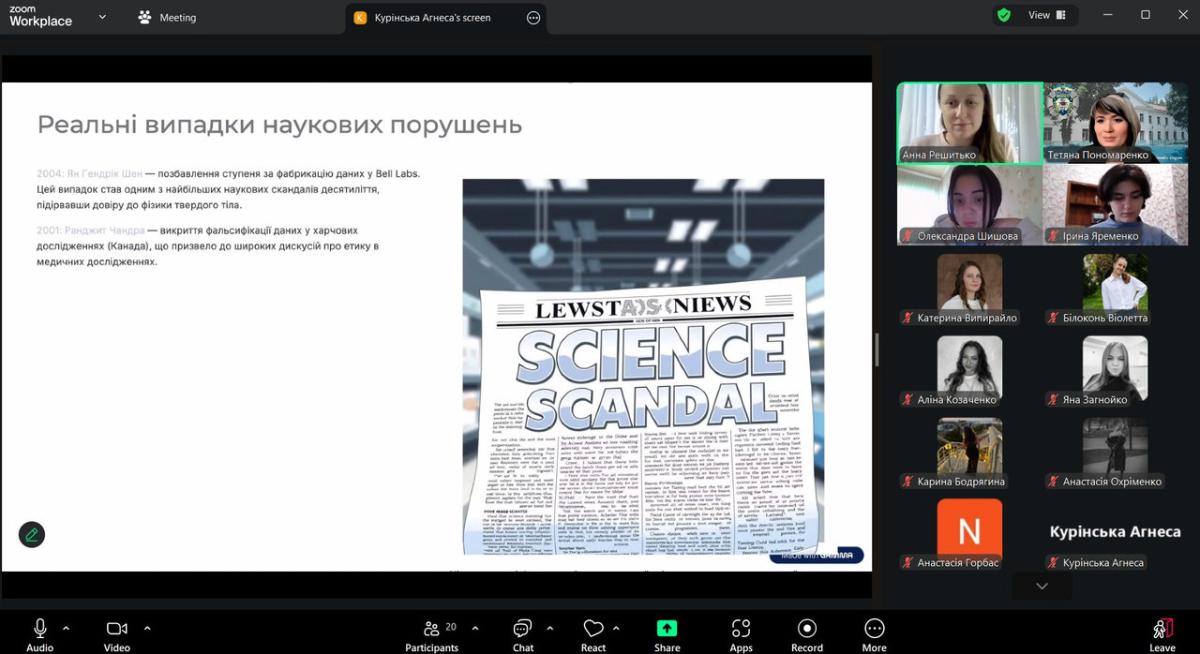Click muted mic icon beside Олександра Шишова

coord(908,236)
